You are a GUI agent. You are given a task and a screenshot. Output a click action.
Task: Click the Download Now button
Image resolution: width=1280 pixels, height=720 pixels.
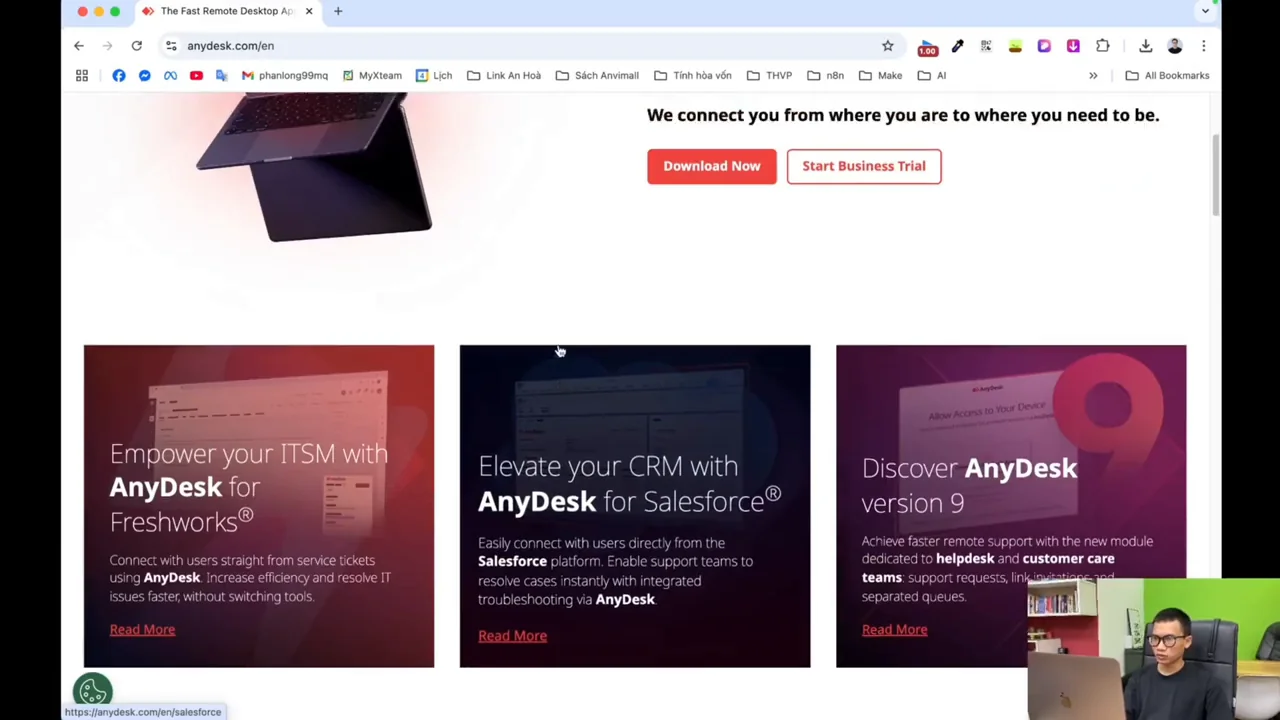tap(712, 166)
